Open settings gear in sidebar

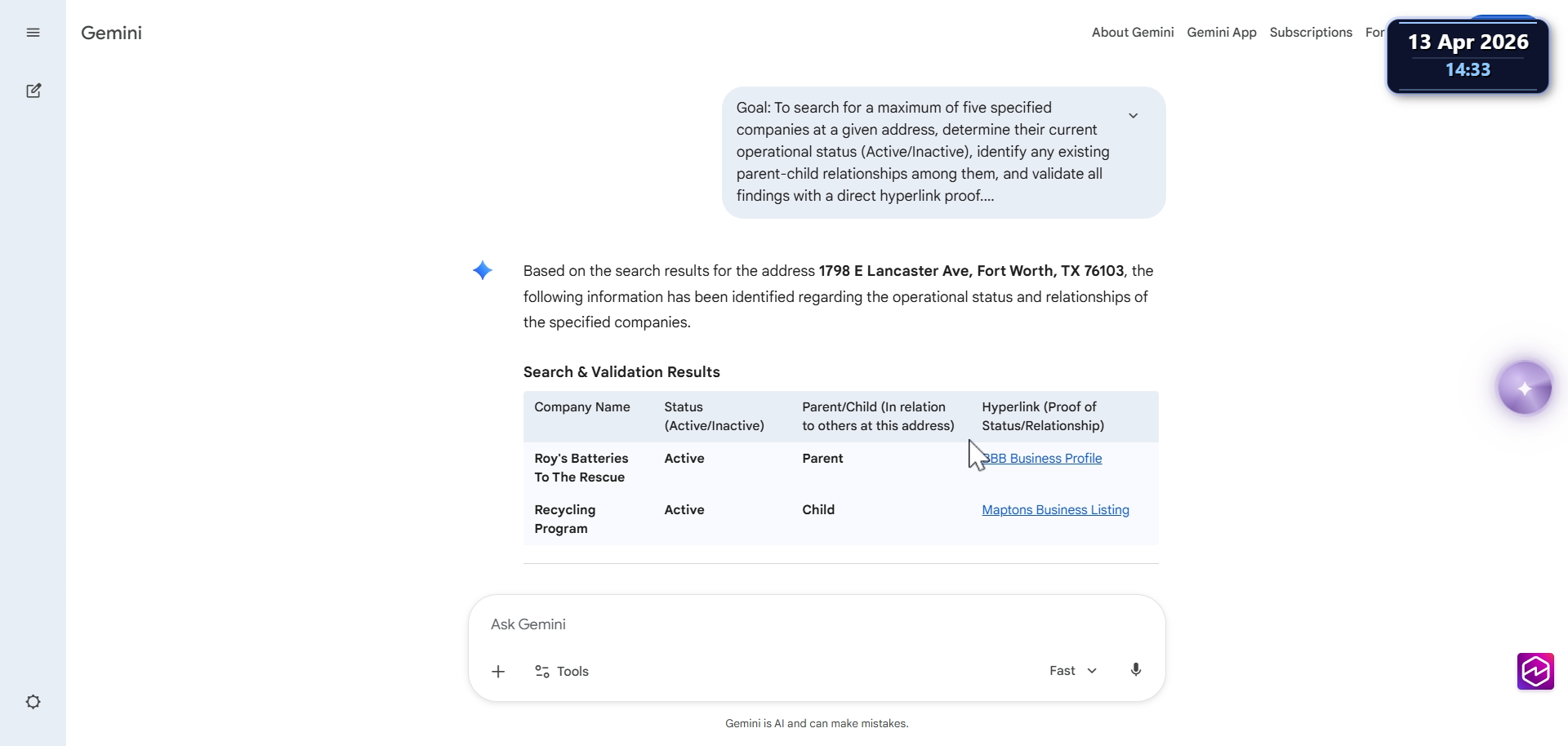click(x=33, y=702)
